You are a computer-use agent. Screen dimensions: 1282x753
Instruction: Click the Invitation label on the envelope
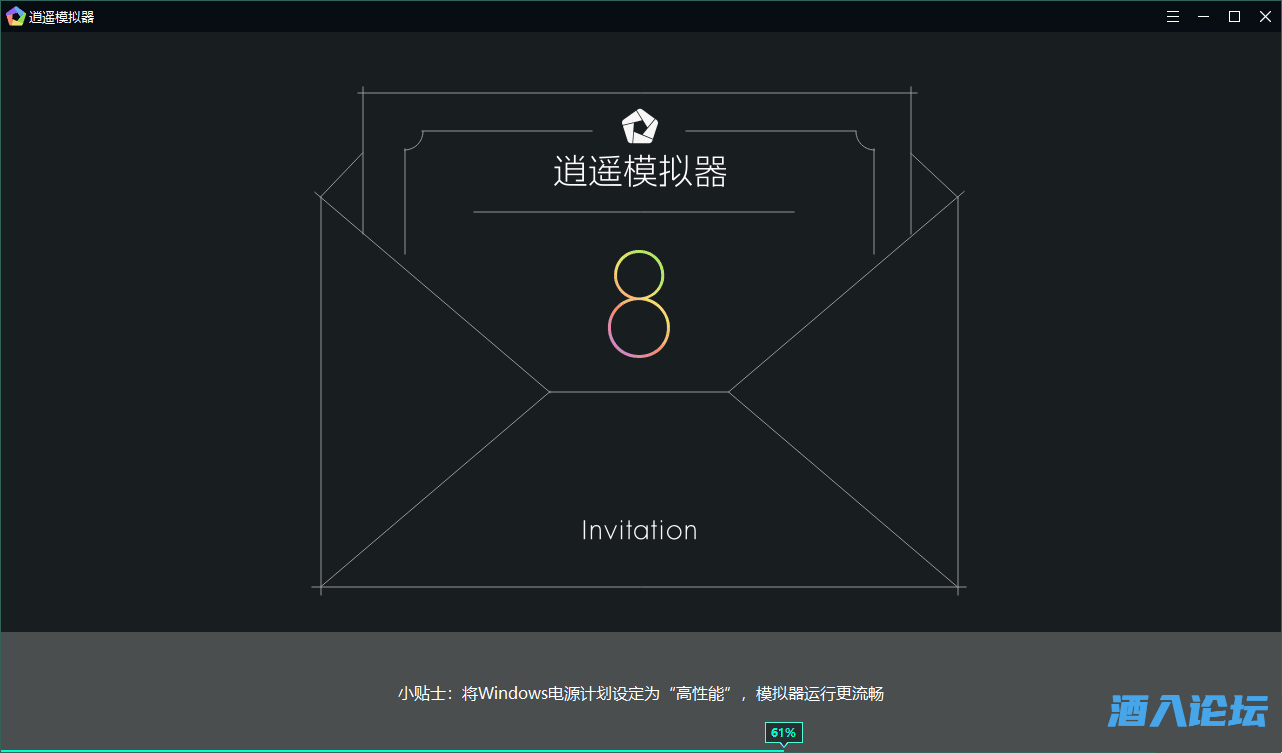pyautogui.click(x=639, y=530)
